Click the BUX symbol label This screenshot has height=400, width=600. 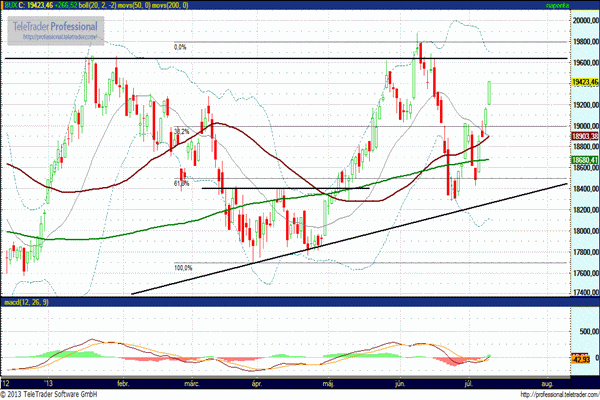pos(12,6)
